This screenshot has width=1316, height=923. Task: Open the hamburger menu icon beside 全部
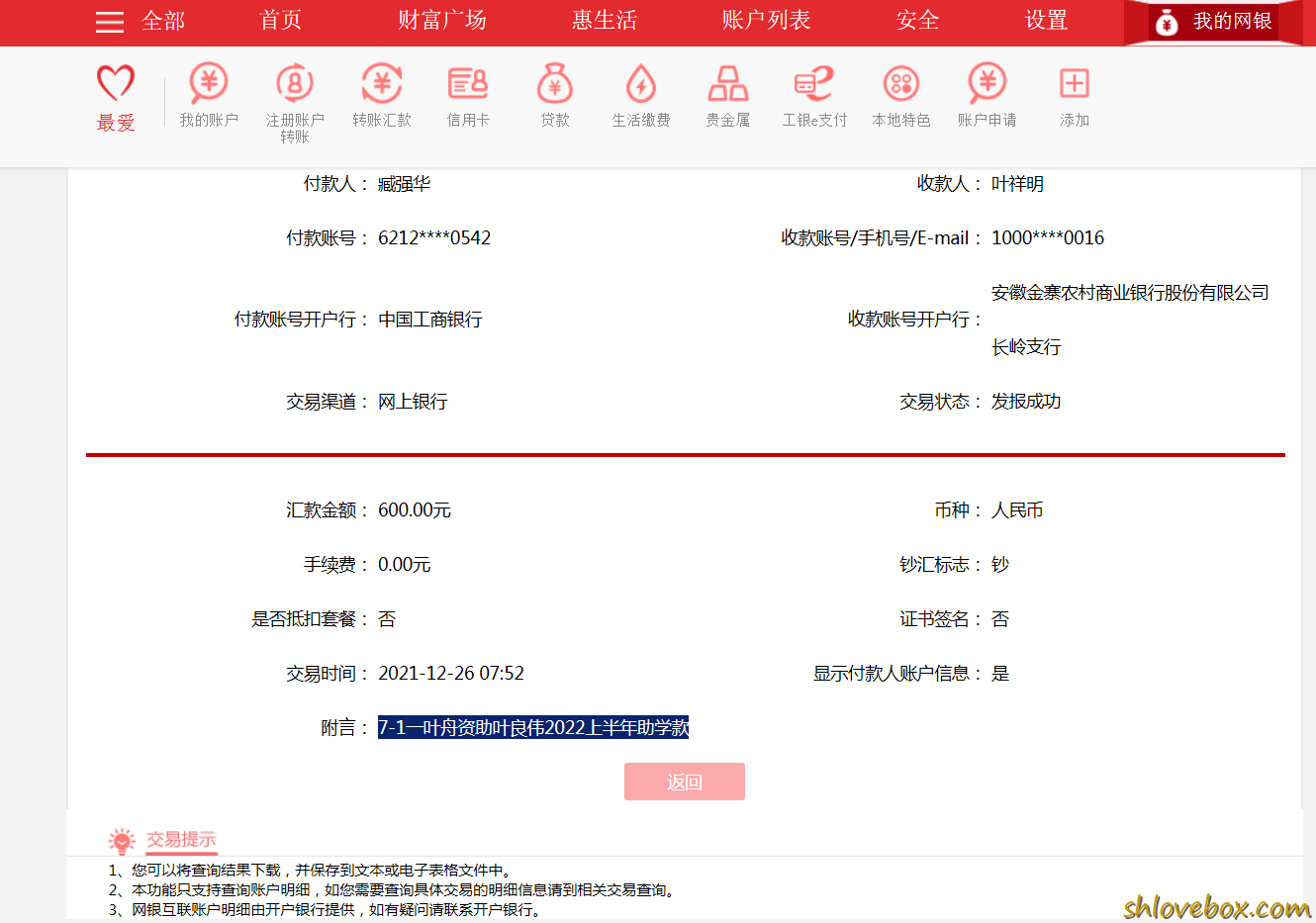tap(110, 22)
